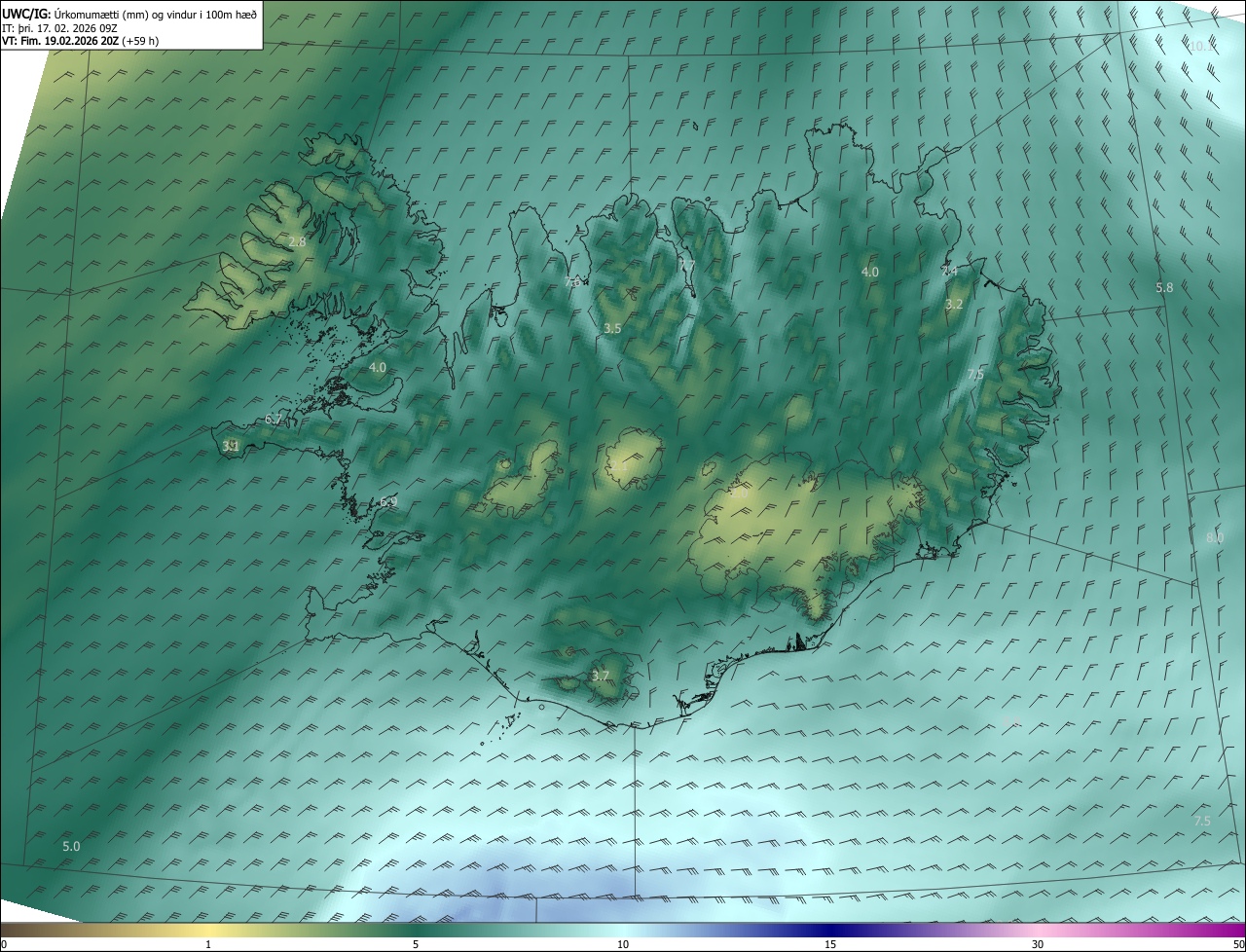
Task: Pick the light pink color above the 30 tick
Action: 1038,930
